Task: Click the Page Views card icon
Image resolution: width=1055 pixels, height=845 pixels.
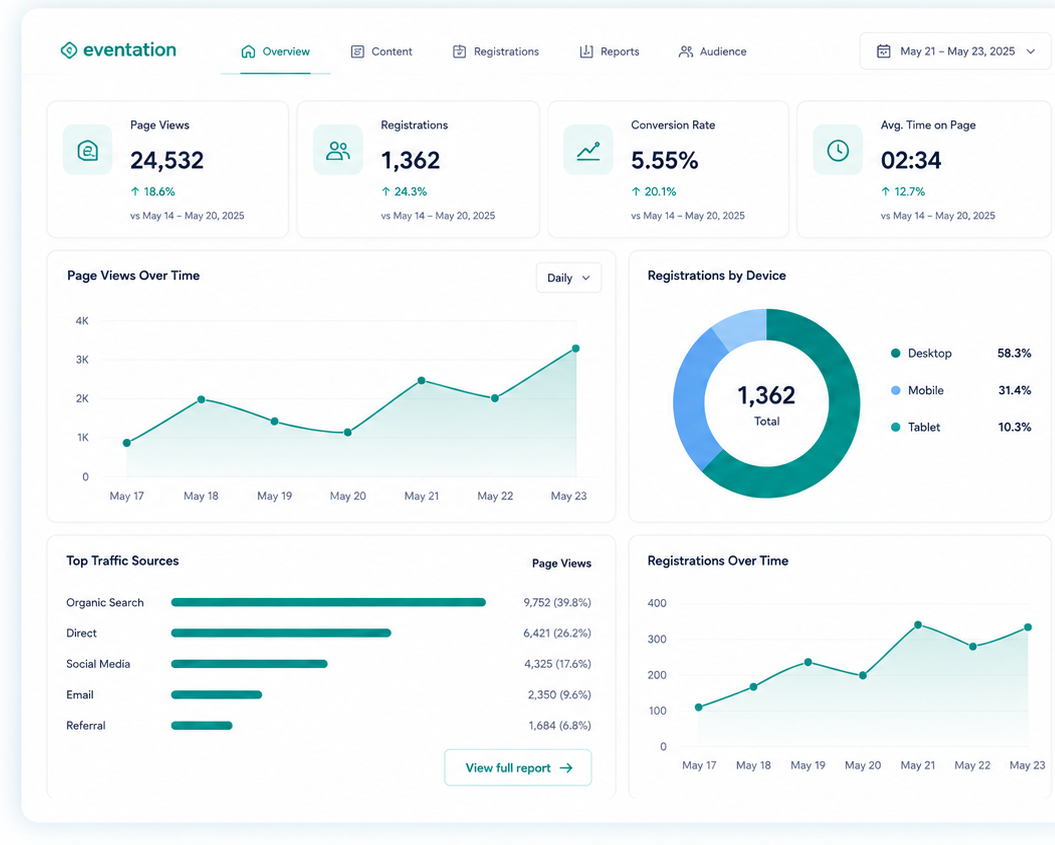Action: coord(87,150)
